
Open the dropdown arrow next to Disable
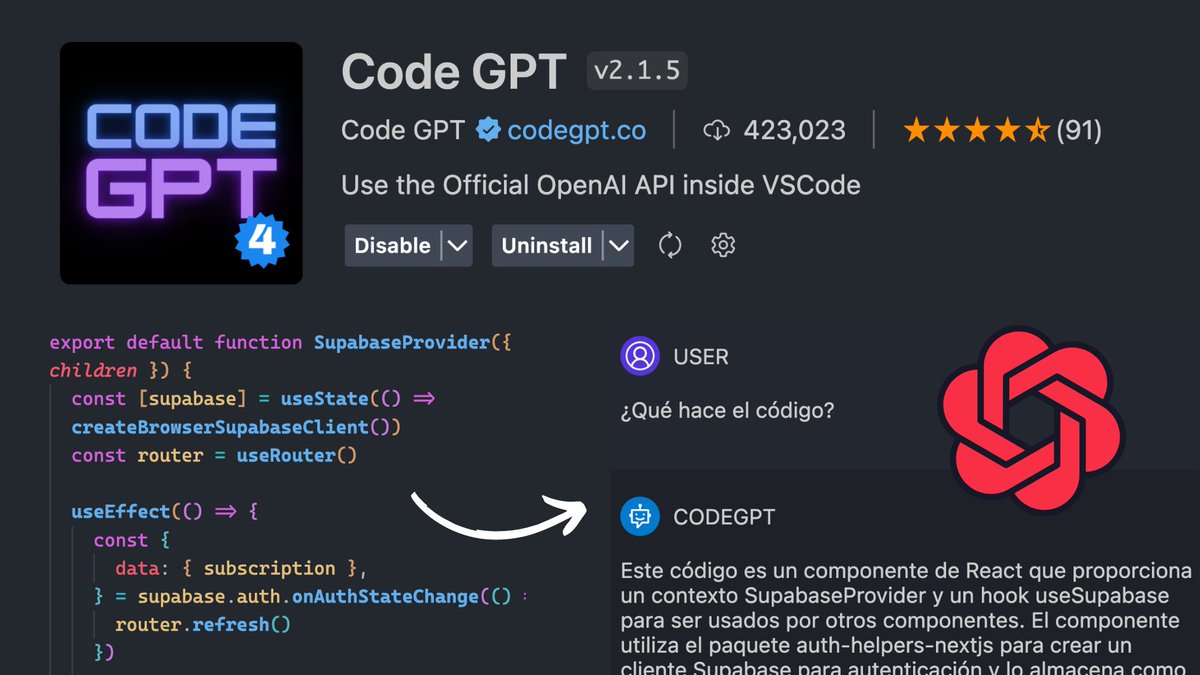(x=456, y=246)
